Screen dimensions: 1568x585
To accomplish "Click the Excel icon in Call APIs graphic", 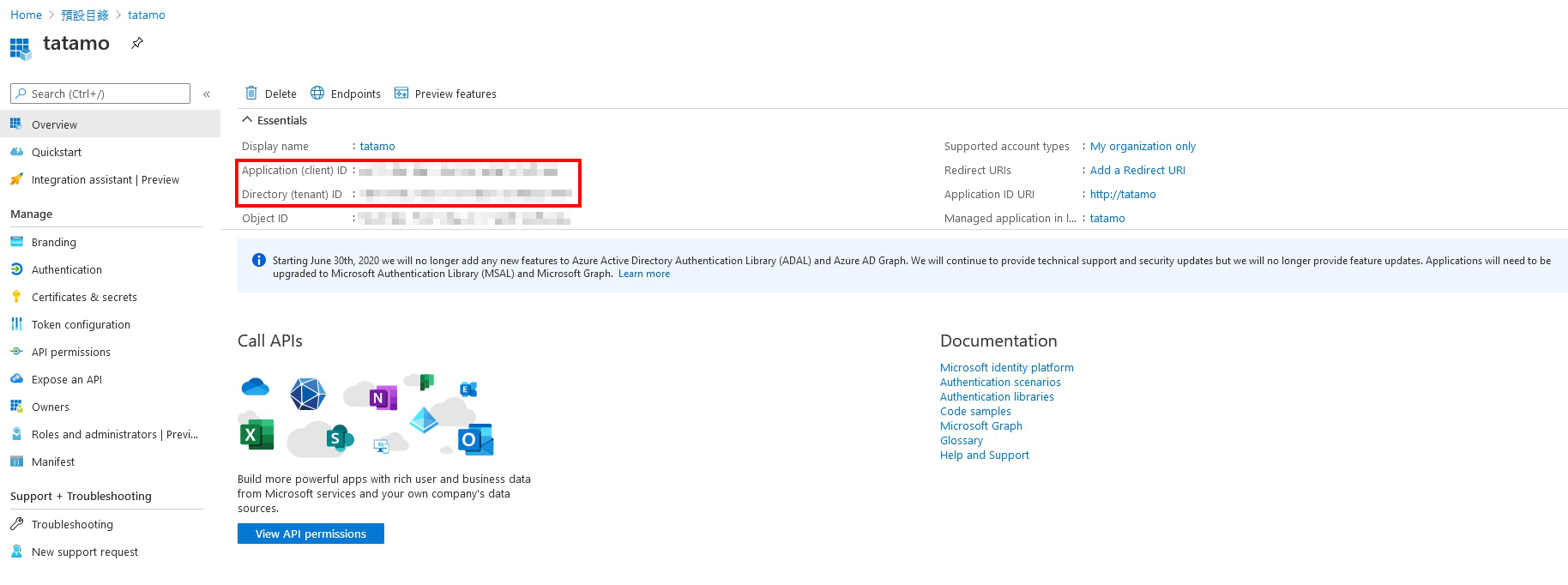I will [256, 435].
